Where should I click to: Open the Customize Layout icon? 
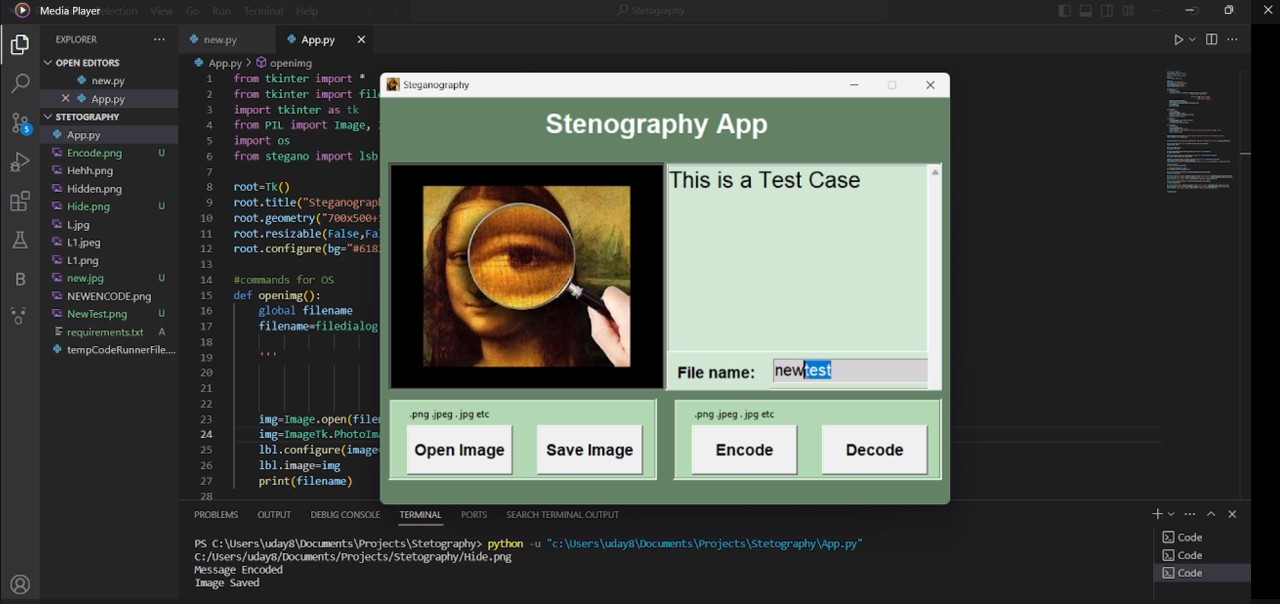1129,11
